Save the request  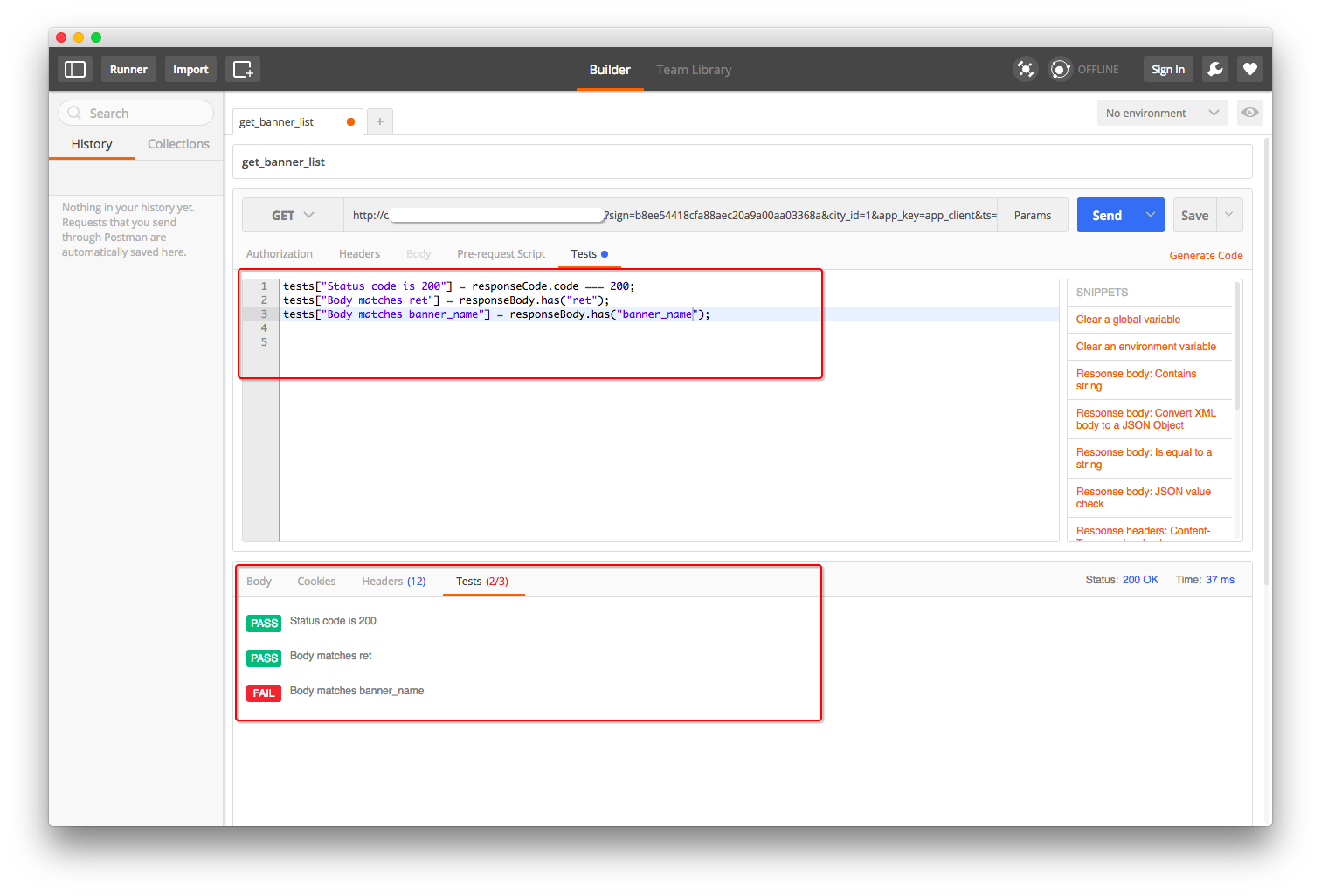point(1194,215)
